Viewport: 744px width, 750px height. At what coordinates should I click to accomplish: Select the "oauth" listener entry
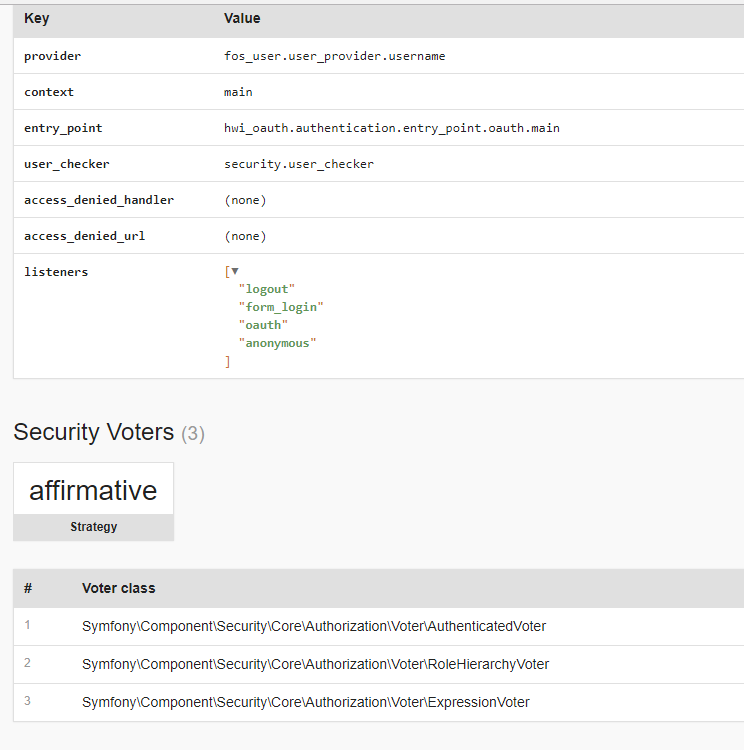(x=263, y=325)
